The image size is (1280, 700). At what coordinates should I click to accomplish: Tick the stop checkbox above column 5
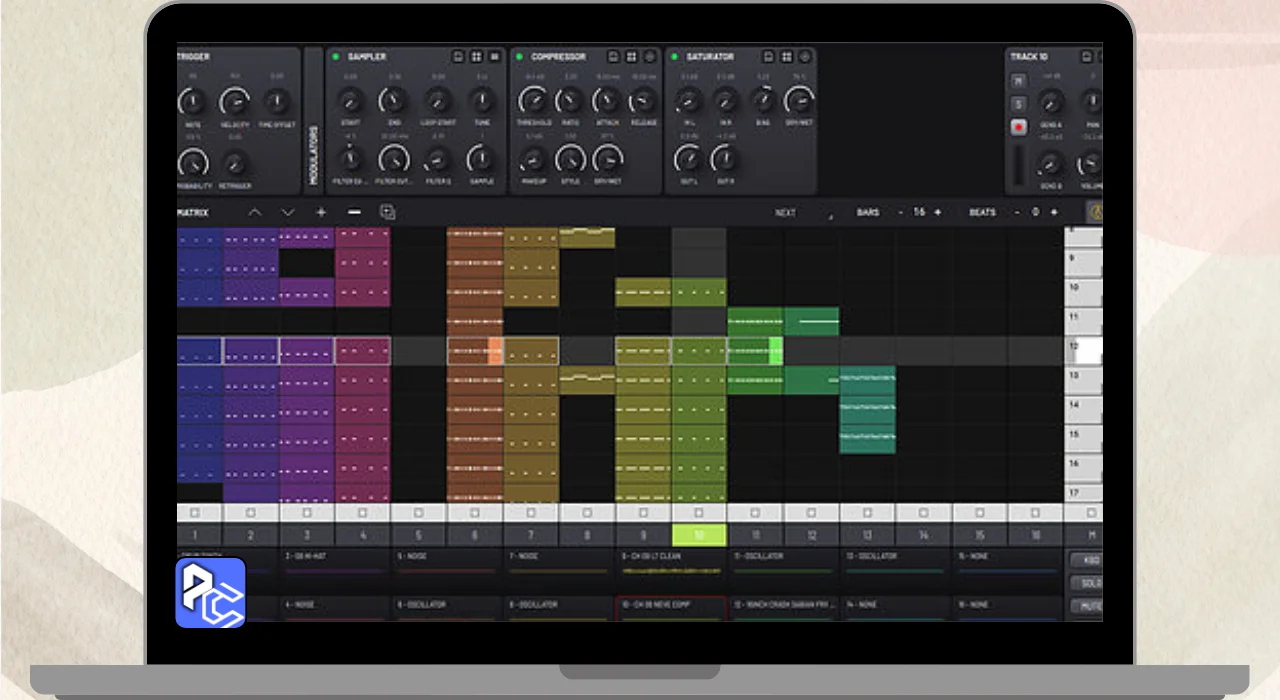tap(418, 513)
